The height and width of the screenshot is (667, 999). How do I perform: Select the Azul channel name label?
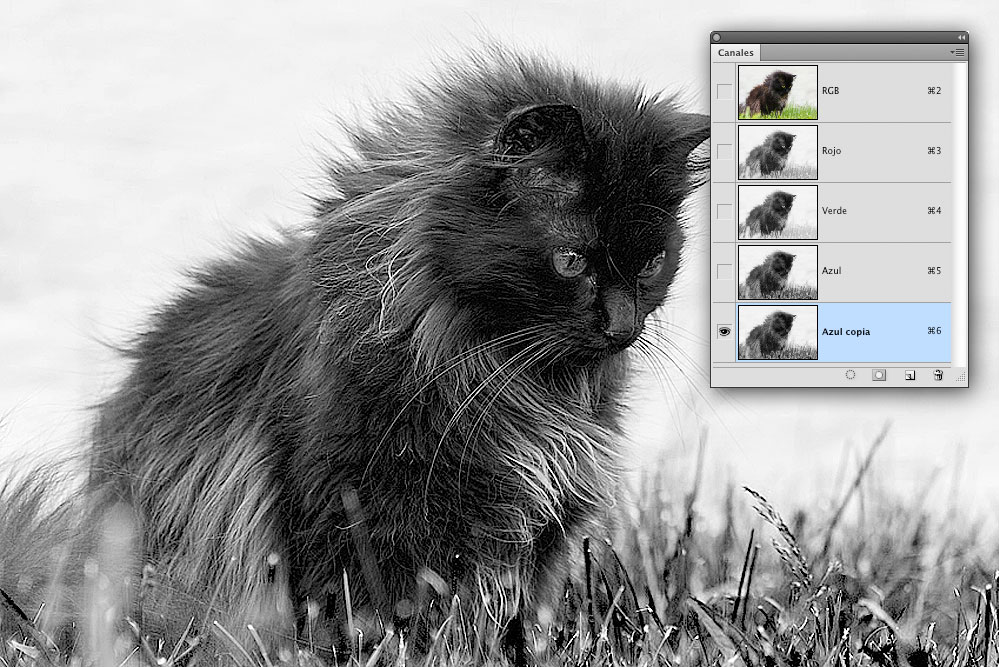(x=831, y=270)
